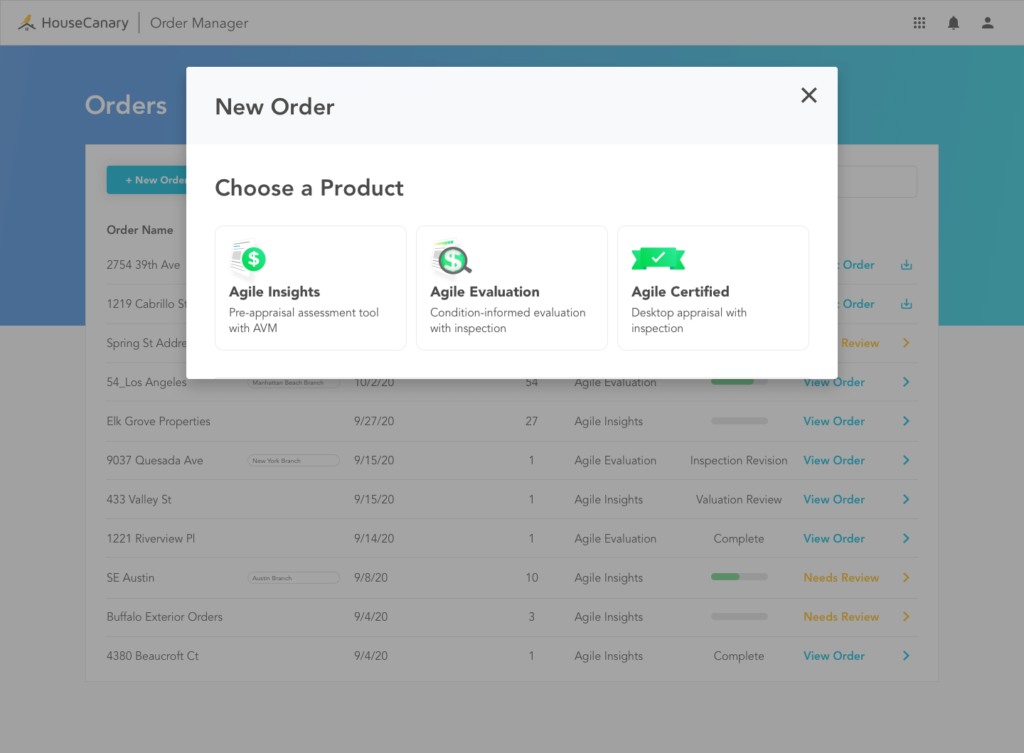This screenshot has width=1024, height=753.
Task: Click the Agile Insights dollar icon
Action: pos(249,258)
